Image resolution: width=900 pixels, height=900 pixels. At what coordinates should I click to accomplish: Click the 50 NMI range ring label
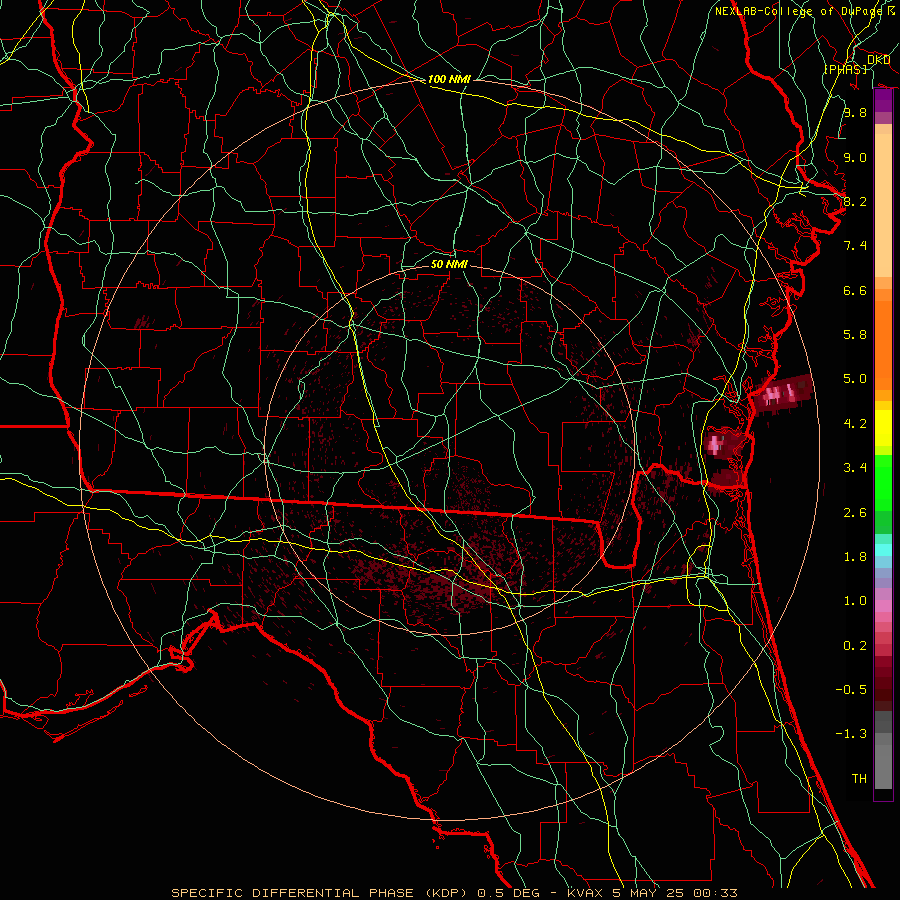click(x=449, y=264)
